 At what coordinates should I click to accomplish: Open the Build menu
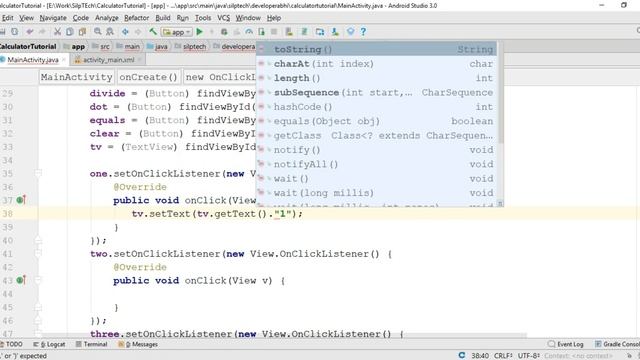(163, 18)
